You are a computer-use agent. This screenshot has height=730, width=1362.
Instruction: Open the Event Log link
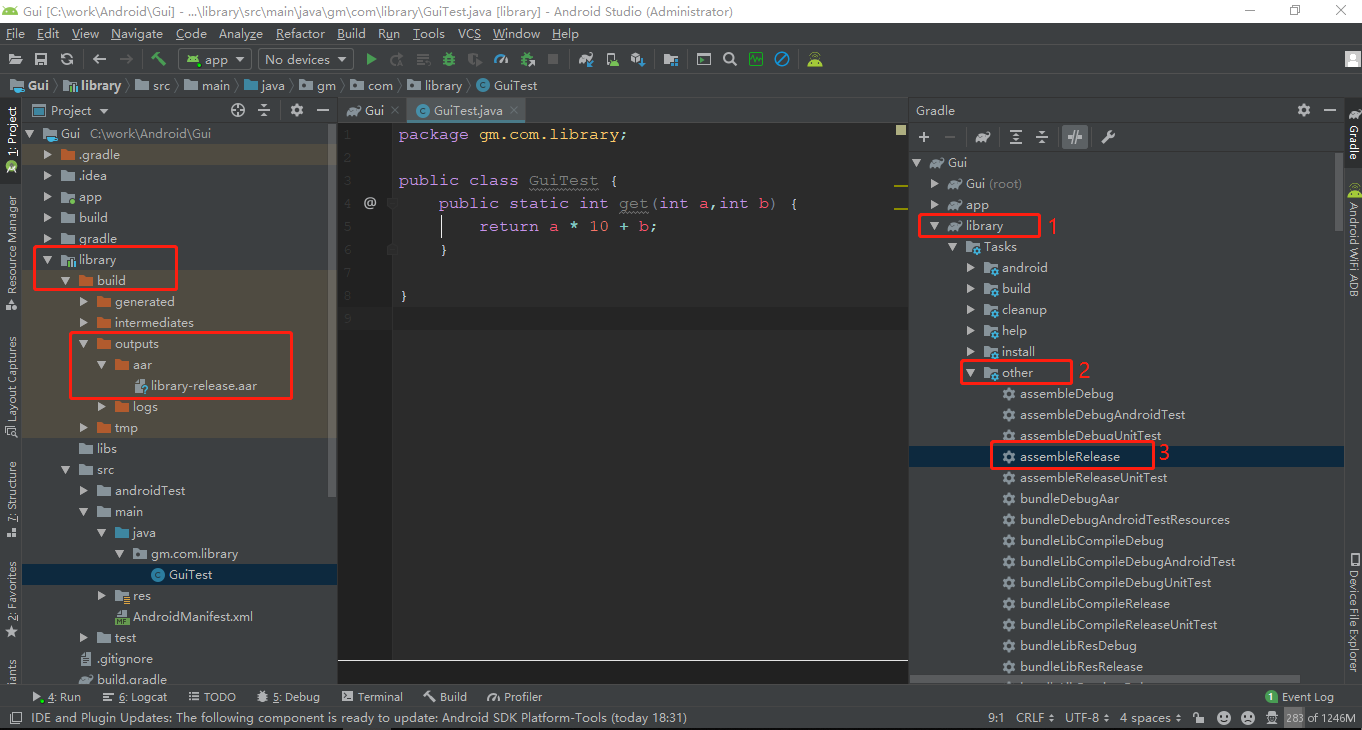[1306, 696]
